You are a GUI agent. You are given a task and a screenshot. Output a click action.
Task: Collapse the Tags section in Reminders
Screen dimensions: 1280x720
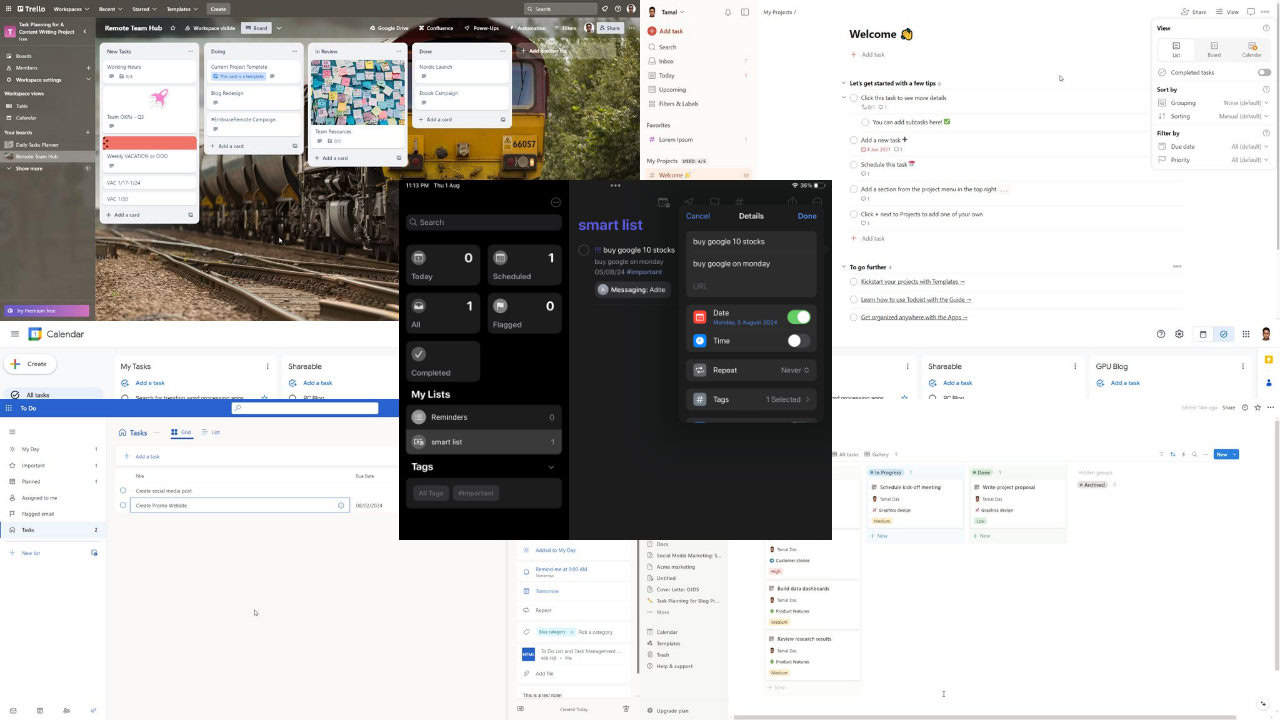[x=551, y=467]
